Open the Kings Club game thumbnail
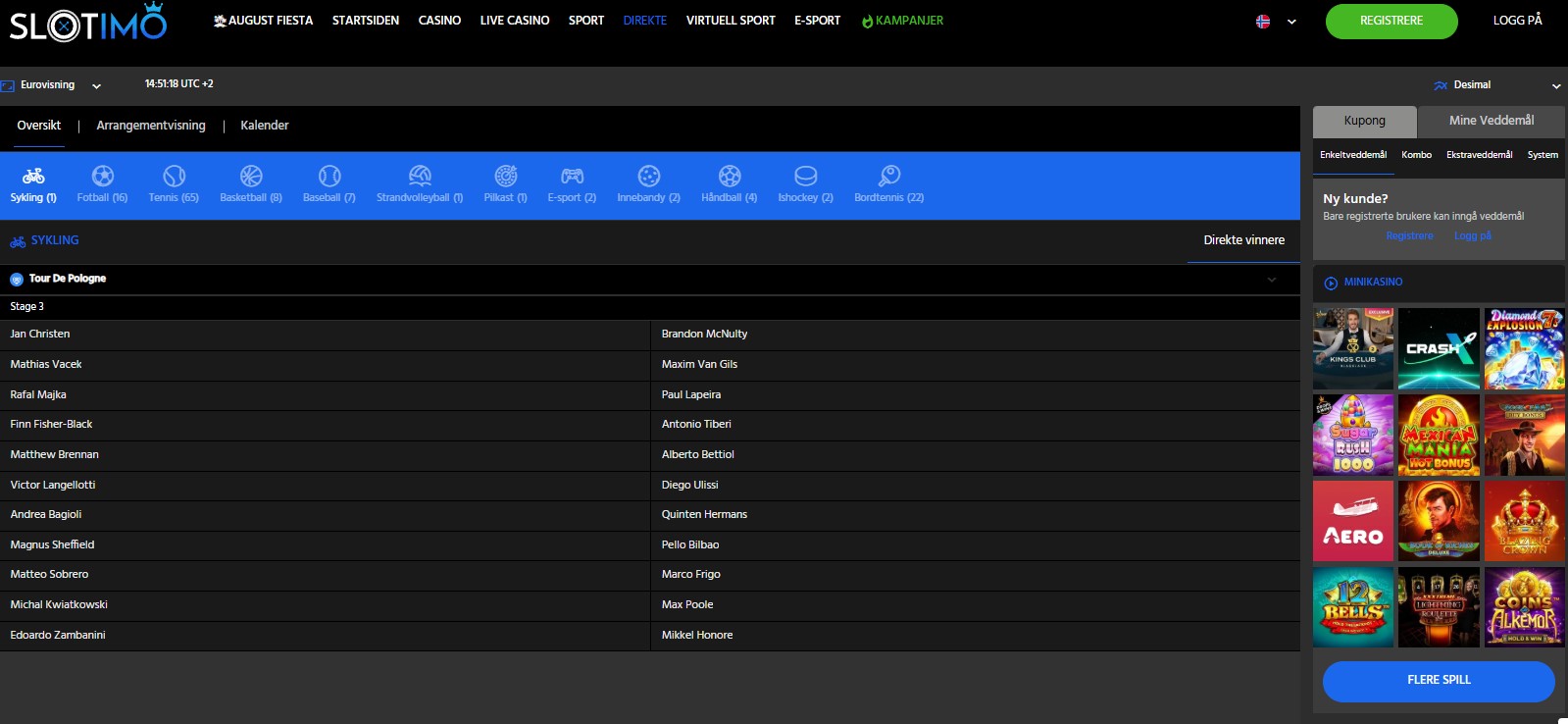The image size is (1568, 724). click(x=1353, y=349)
